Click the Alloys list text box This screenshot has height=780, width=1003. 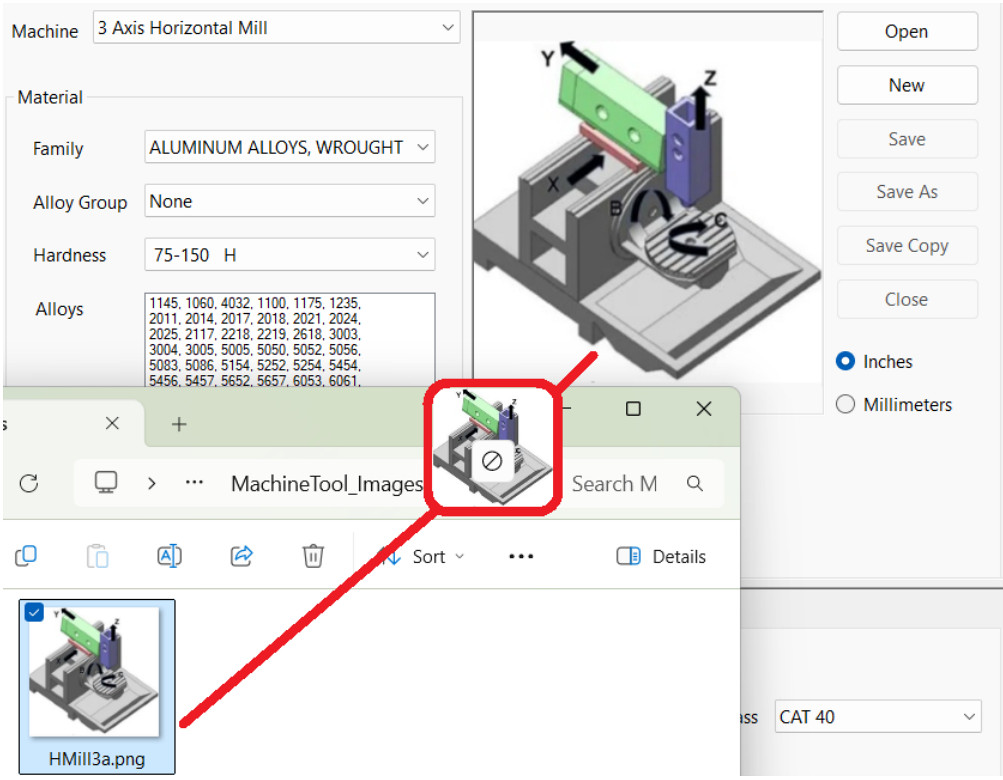tap(290, 340)
